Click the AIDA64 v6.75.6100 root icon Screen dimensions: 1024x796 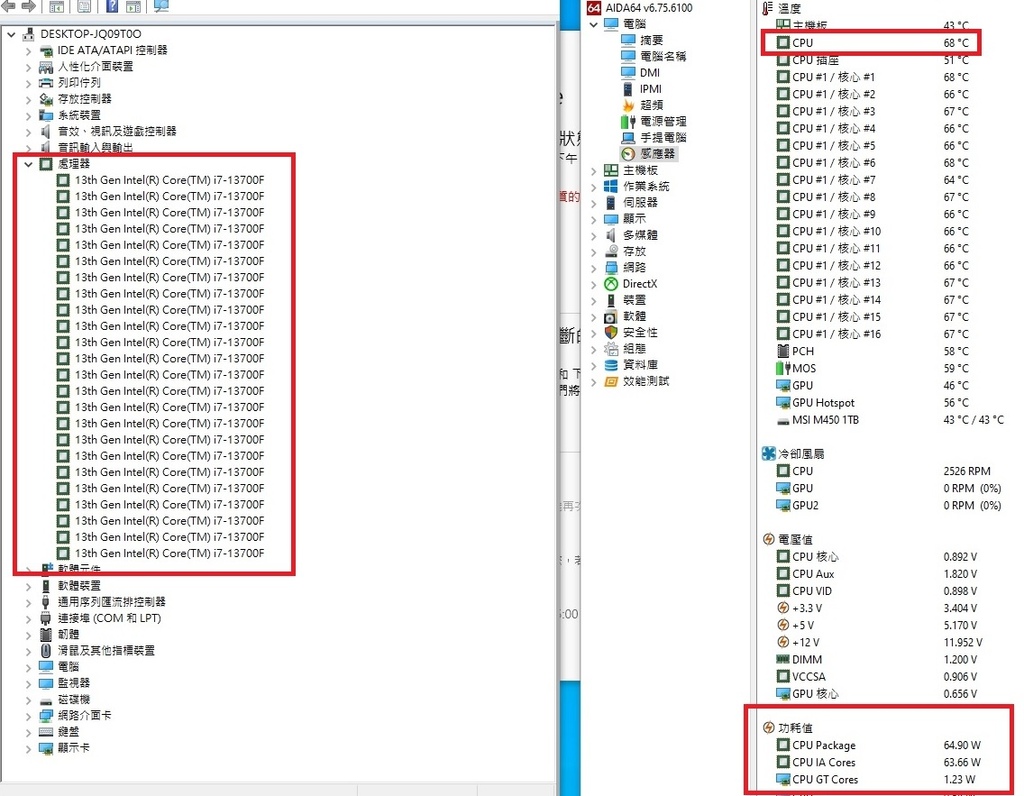(594, 8)
